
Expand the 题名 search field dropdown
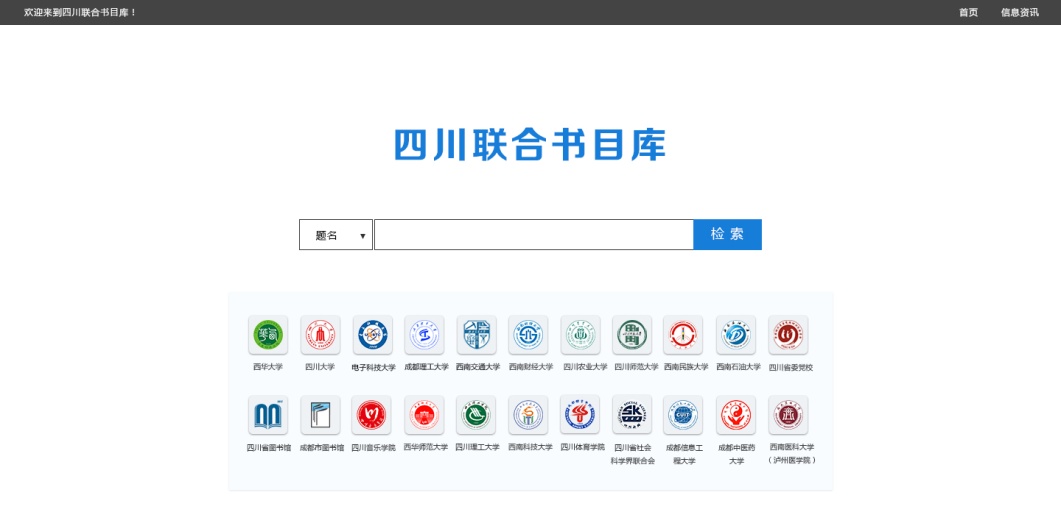click(x=336, y=235)
